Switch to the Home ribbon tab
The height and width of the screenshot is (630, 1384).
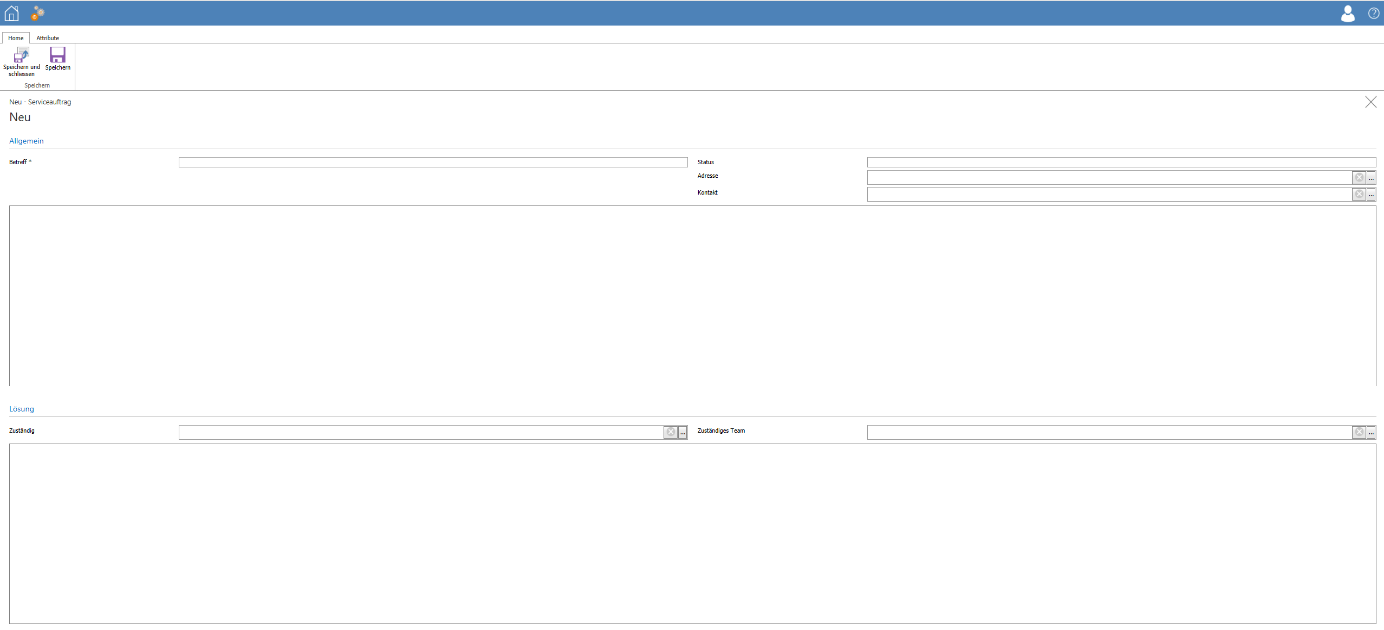[16, 37]
